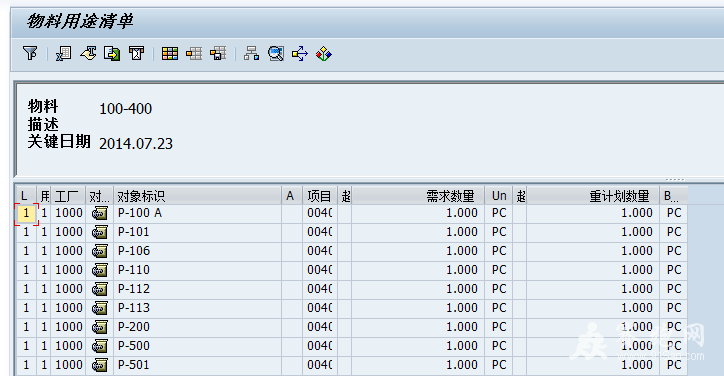Select the Un column header
Viewport: 724px width, 376px height.
point(499,196)
